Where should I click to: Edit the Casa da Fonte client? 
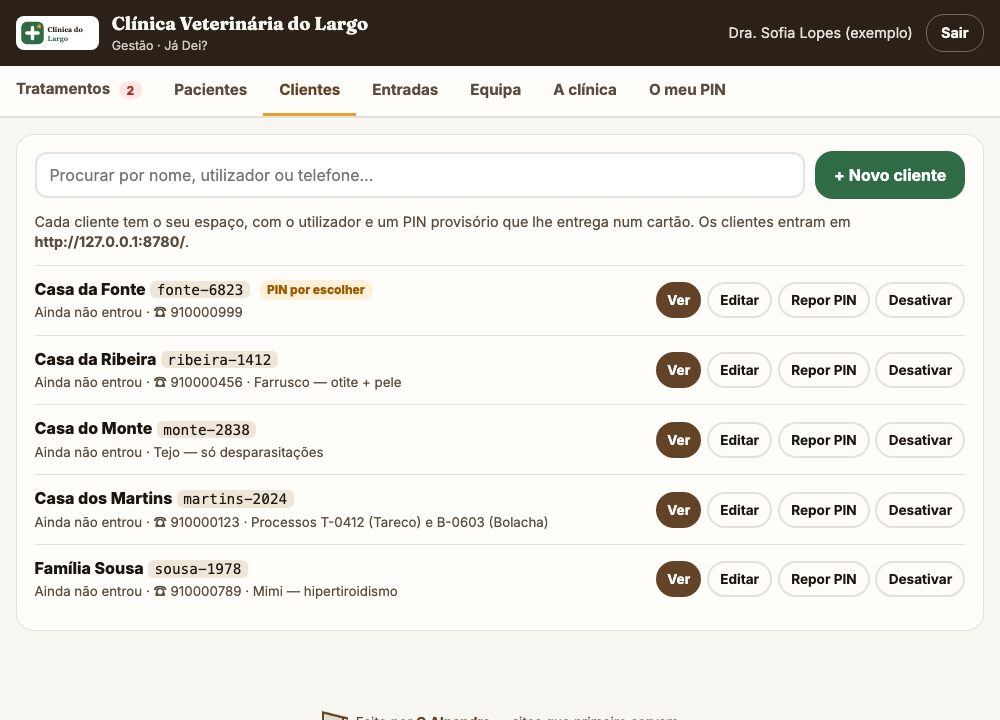[x=739, y=300]
